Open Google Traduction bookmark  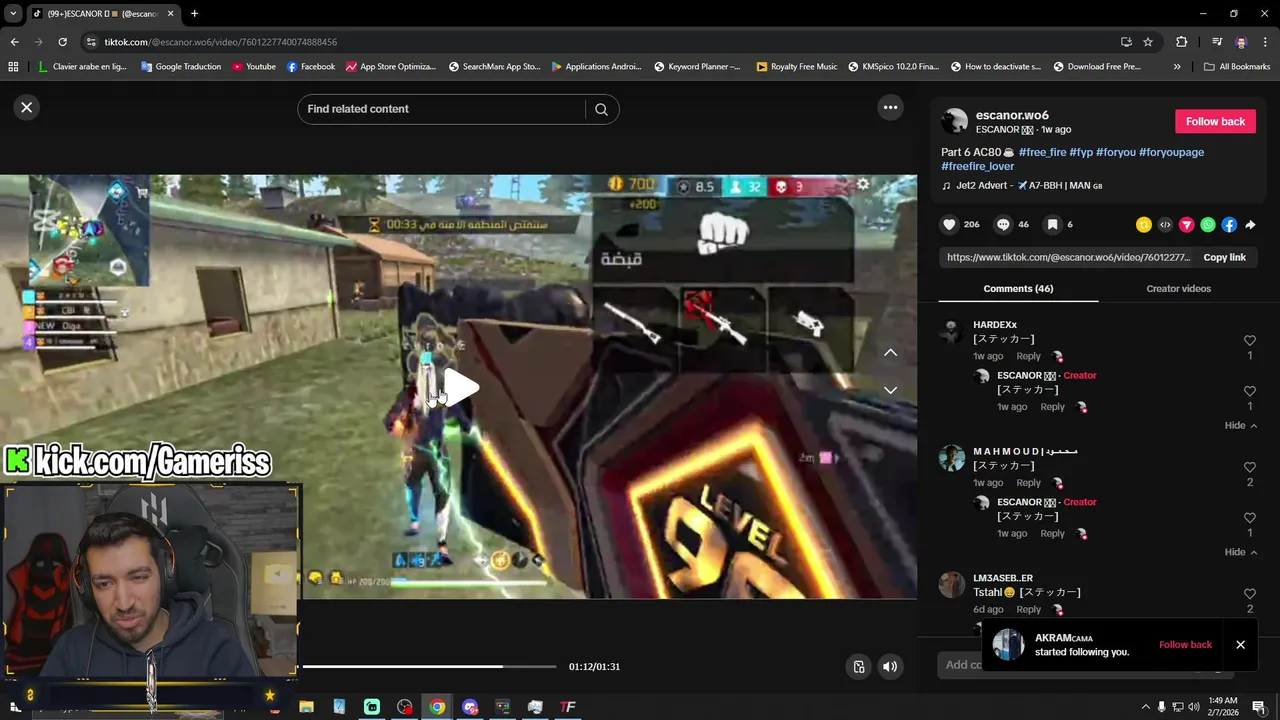(x=180, y=67)
